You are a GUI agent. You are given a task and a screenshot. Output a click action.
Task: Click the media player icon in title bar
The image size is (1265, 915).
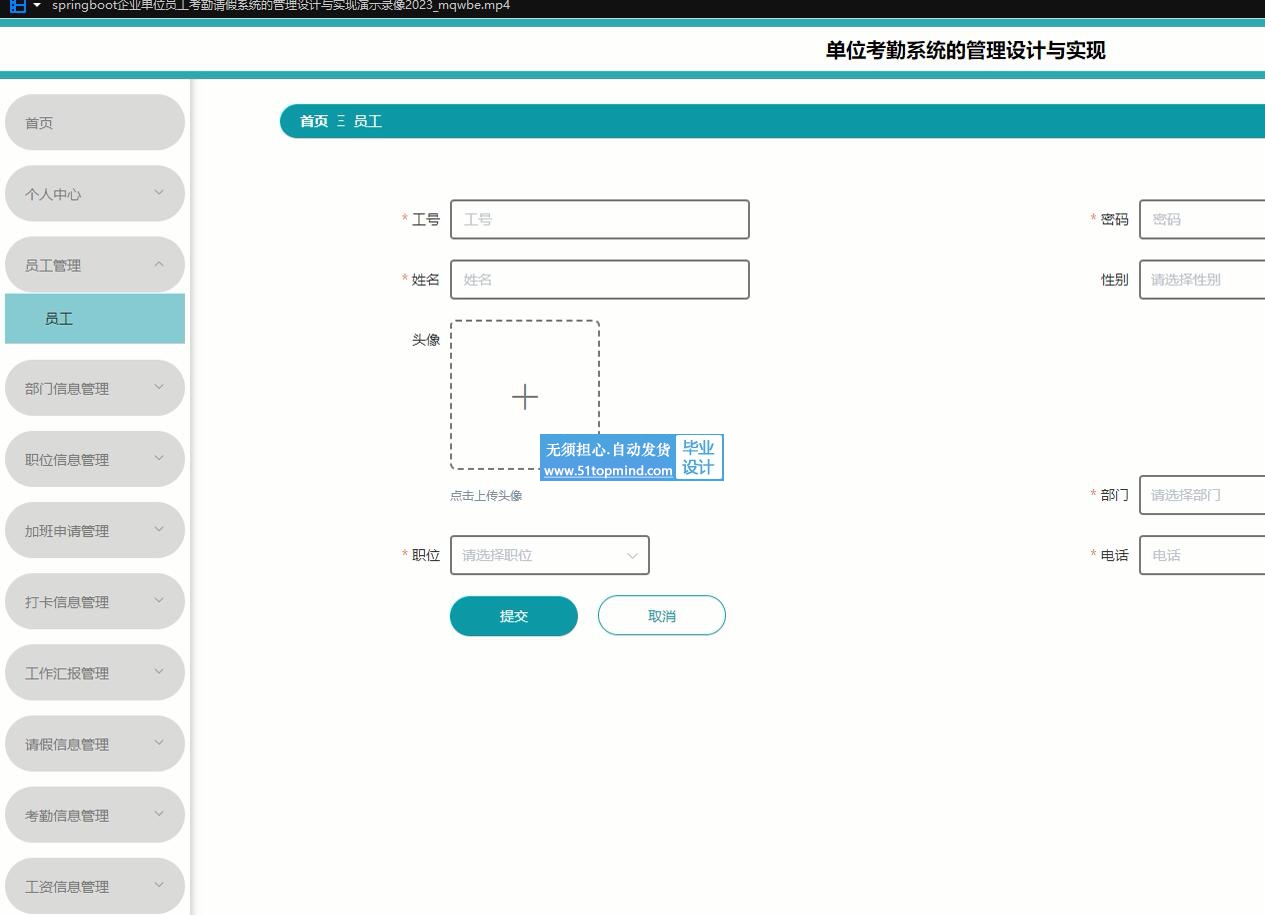[17, 6]
